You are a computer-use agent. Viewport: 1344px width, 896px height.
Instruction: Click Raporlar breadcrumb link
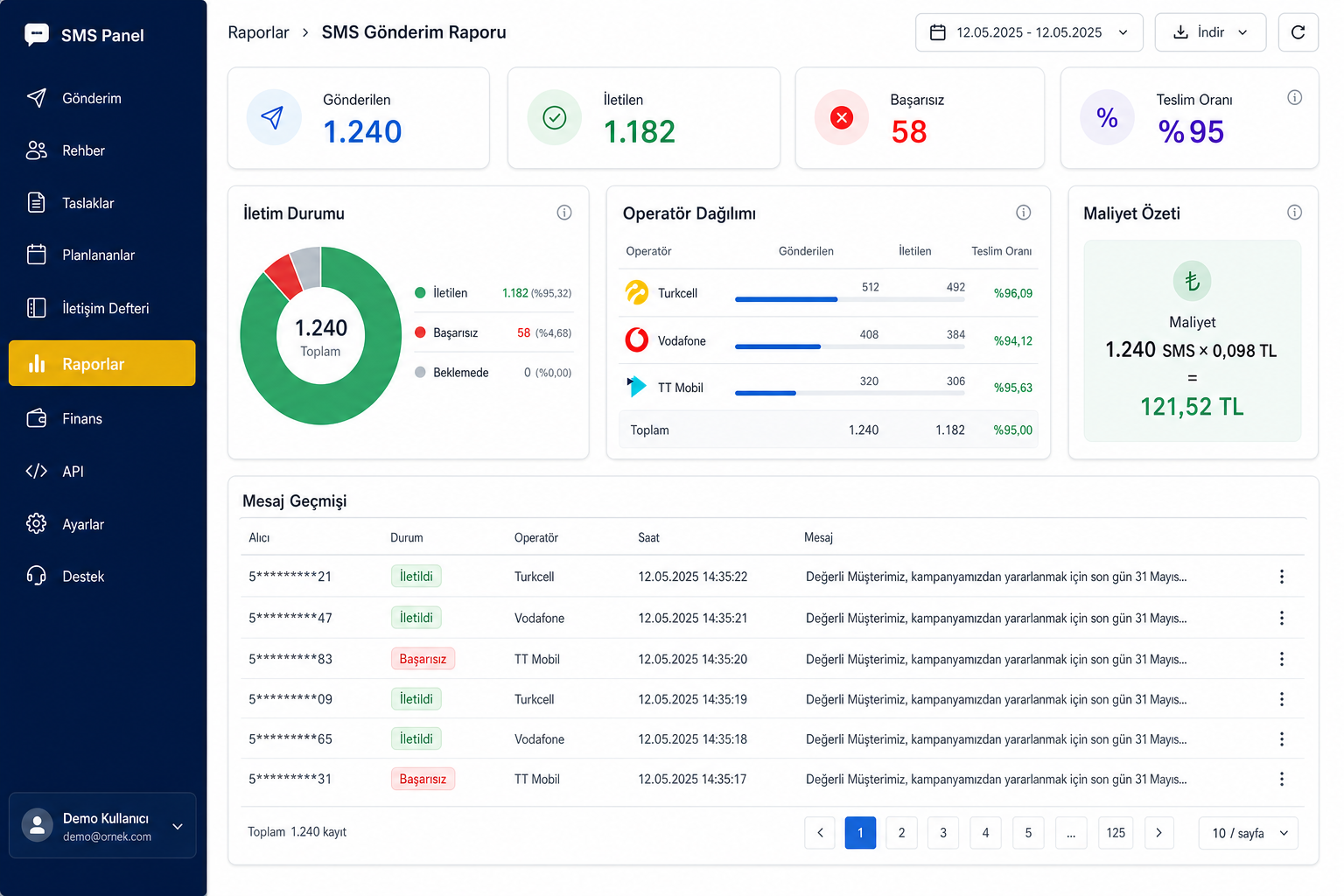click(x=258, y=32)
